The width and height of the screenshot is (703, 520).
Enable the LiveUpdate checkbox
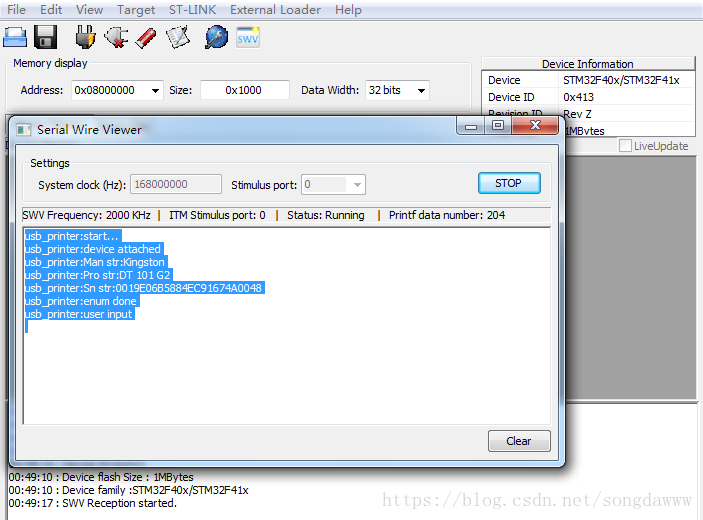(x=625, y=146)
